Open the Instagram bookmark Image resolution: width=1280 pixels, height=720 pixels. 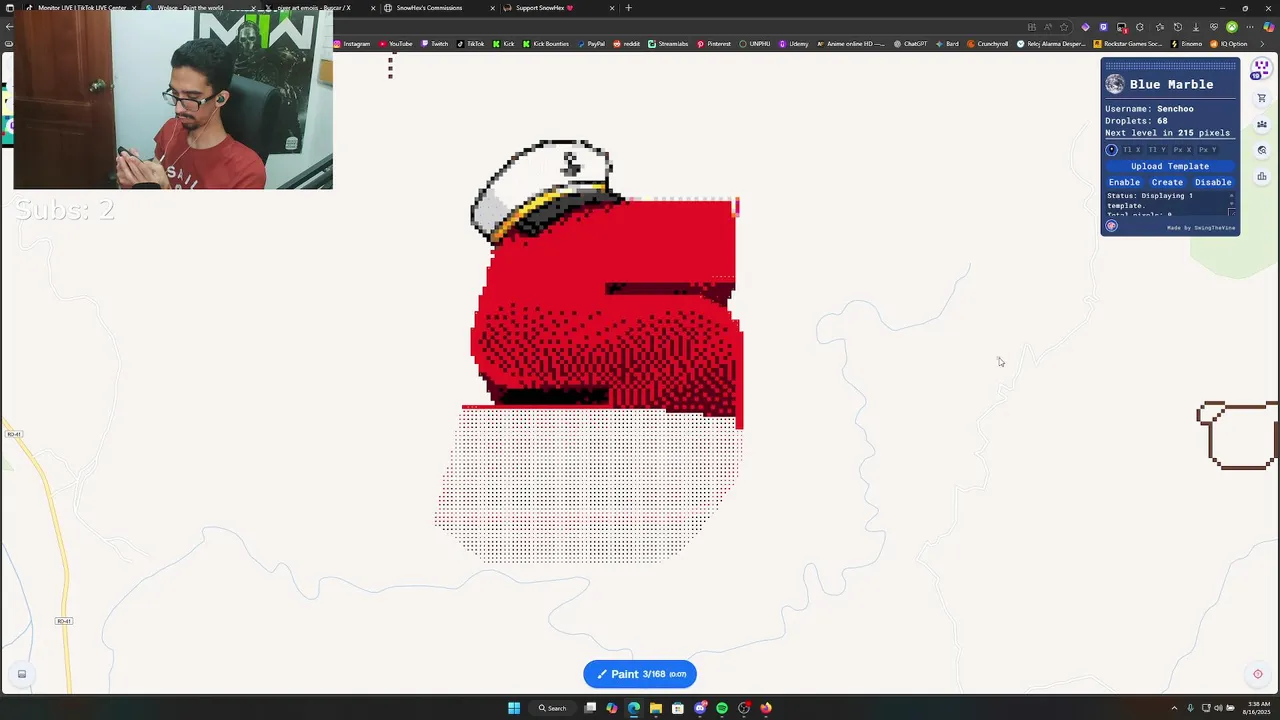[352, 44]
